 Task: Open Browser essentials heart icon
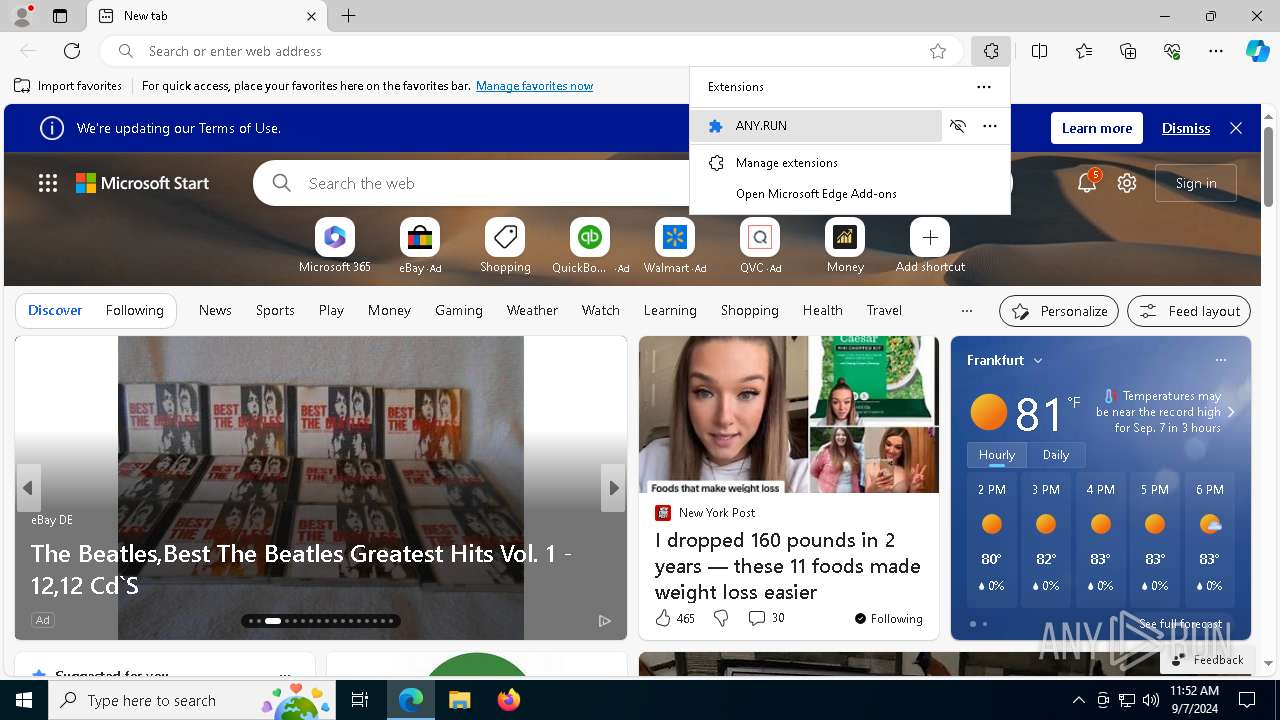point(1172,51)
